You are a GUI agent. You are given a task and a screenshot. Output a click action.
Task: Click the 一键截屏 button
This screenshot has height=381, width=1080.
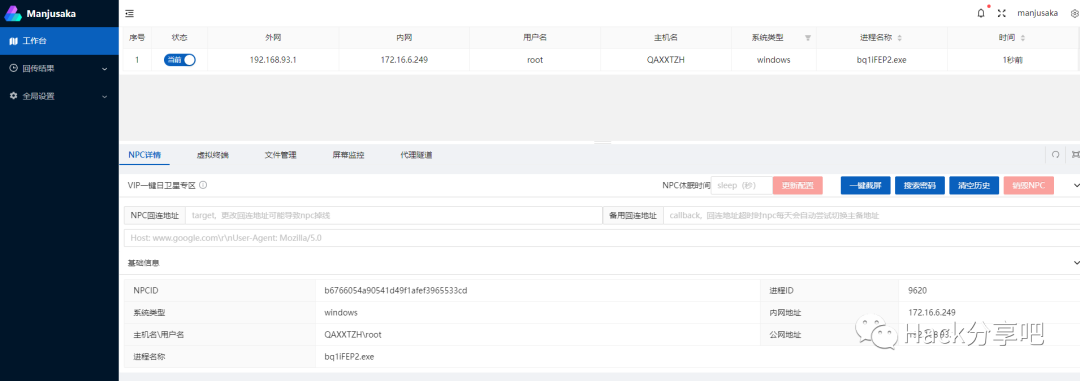pyautogui.click(x=865, y=185)
